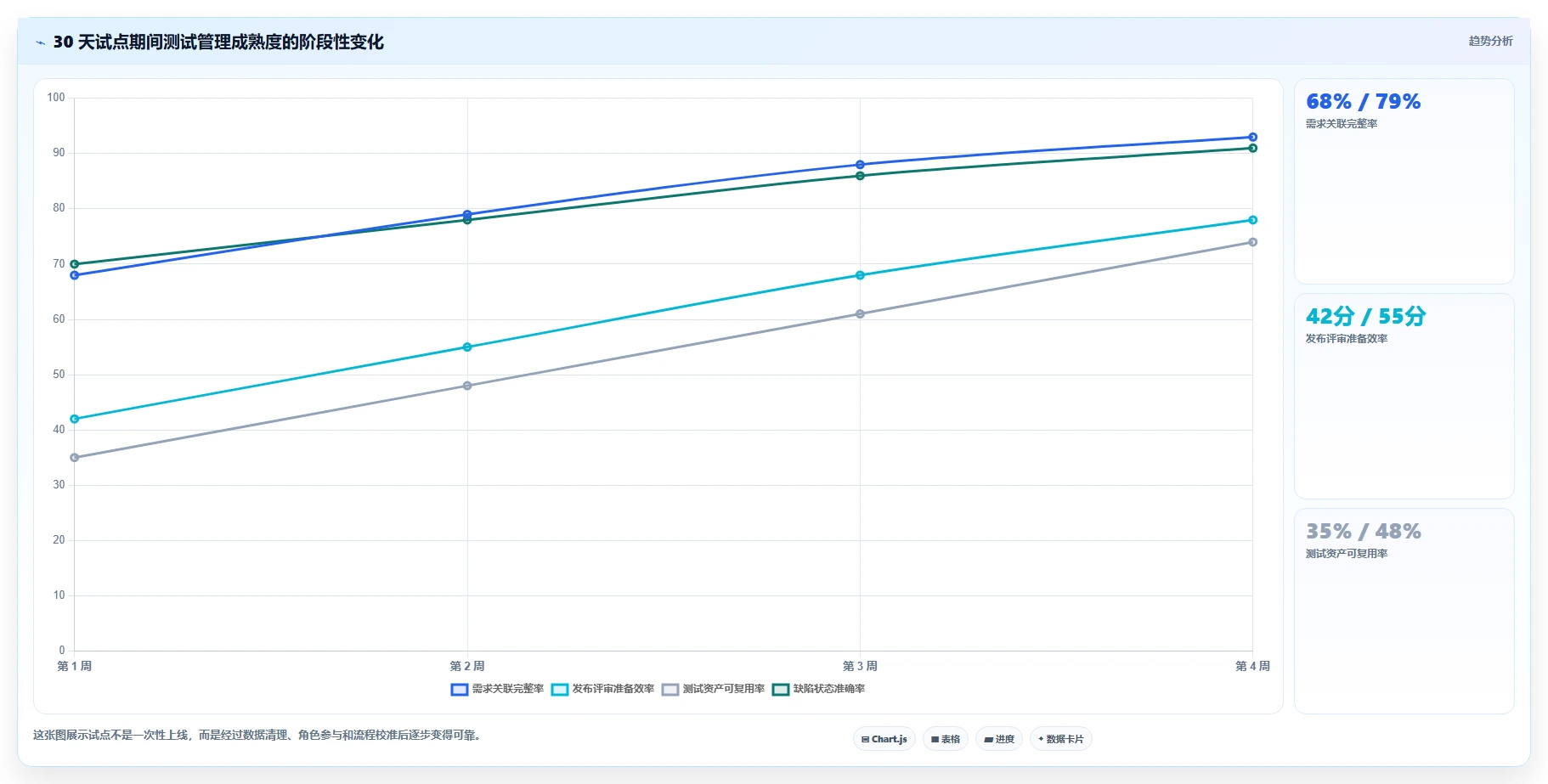Click the 进度 tag icon
Image resolution: width=1548 pixels, height=784 pixels.
tap(988, 739)
